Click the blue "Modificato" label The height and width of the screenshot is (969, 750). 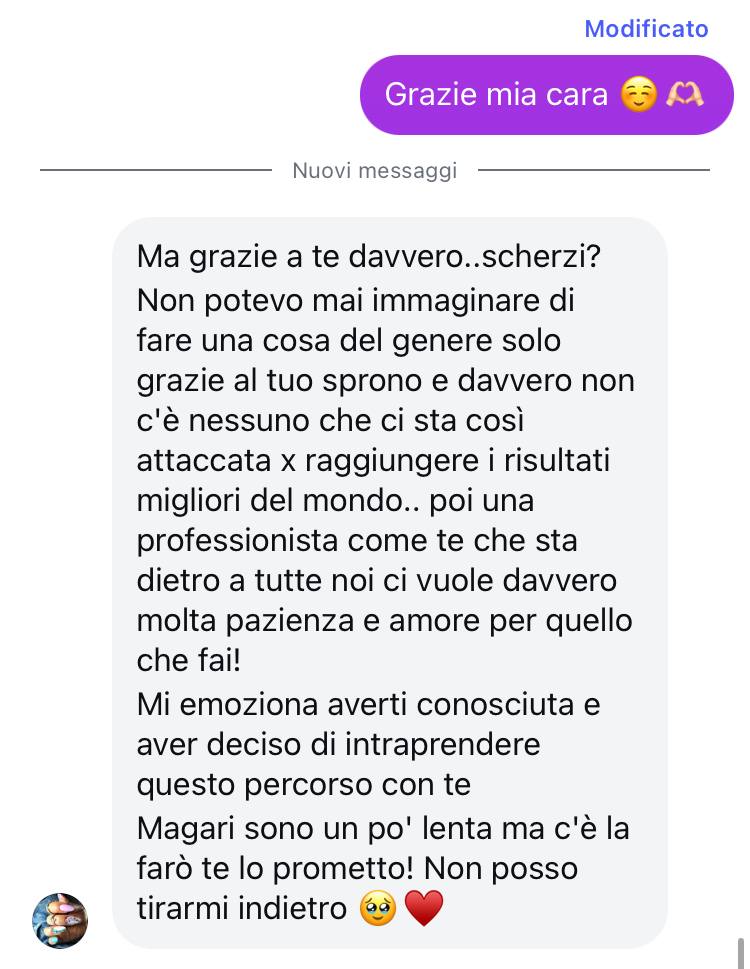click(646, 29)
